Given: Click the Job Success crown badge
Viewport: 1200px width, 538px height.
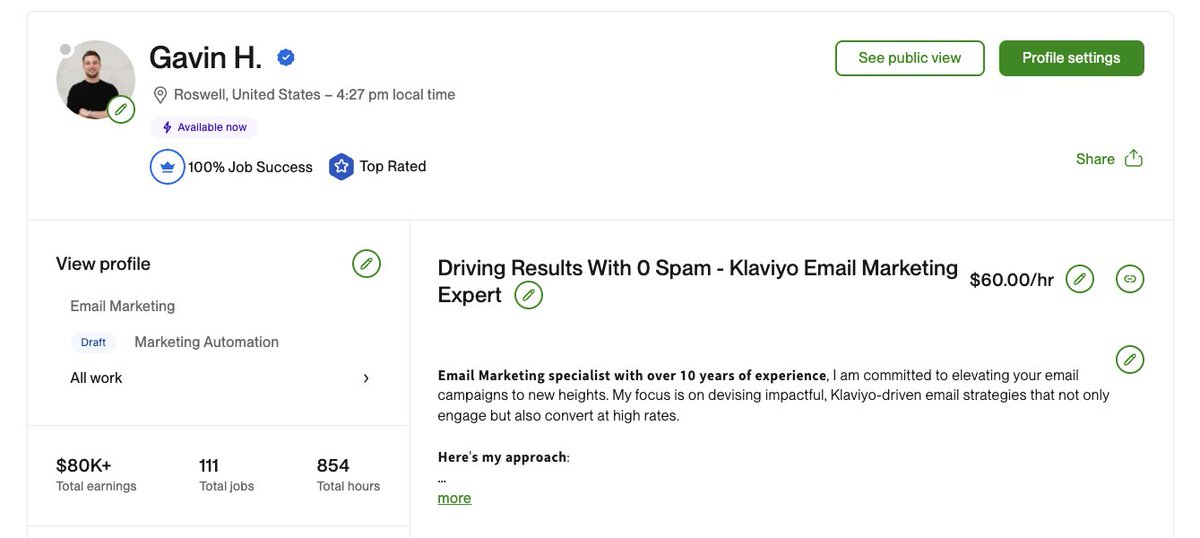Looking at the screenshot, I should pos(167,167).
